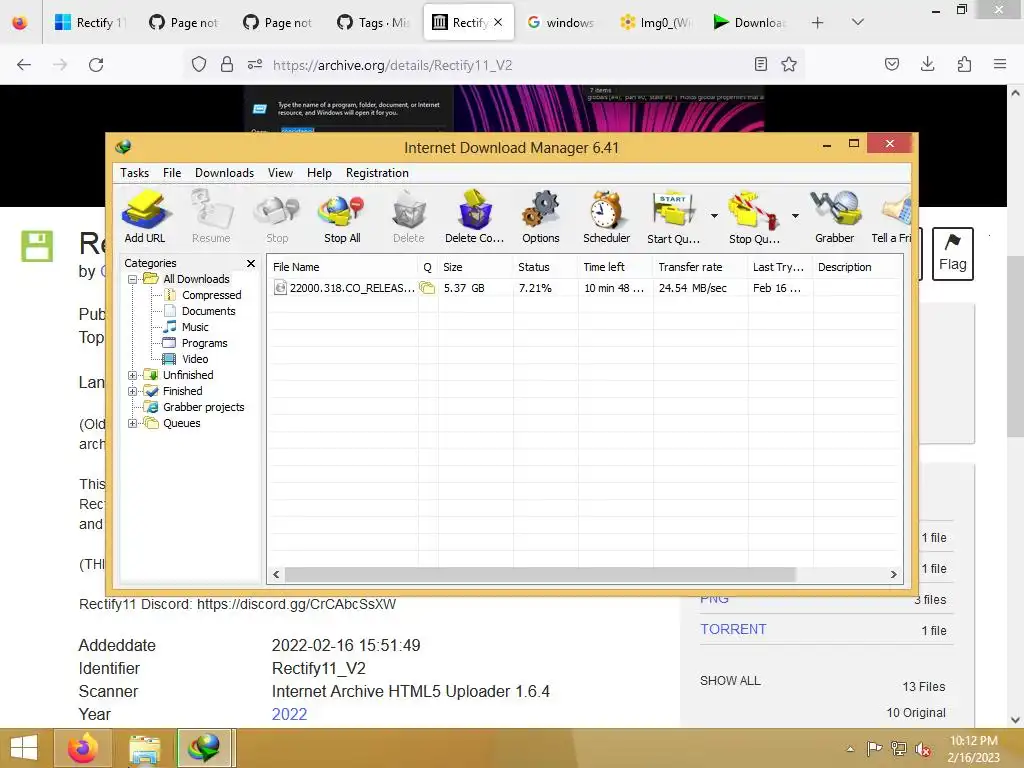This screenshot has height=768, width=1024.
Task: Open the File menu in IDM
Action: click(x=172, y=173)
